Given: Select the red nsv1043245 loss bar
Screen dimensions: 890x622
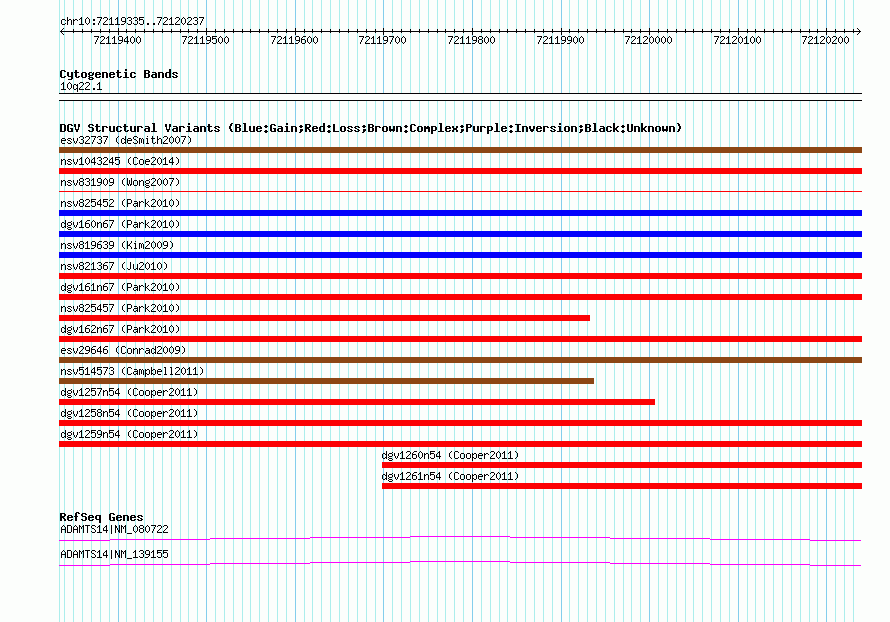Looking at the screenshot, I should click(x=460, y=171).
